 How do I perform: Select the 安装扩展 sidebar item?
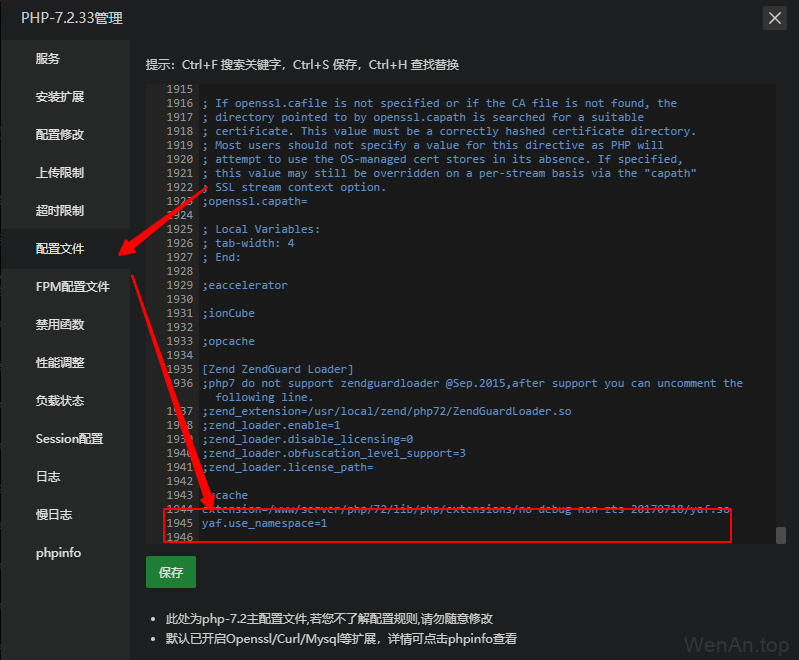click(60, 97)
